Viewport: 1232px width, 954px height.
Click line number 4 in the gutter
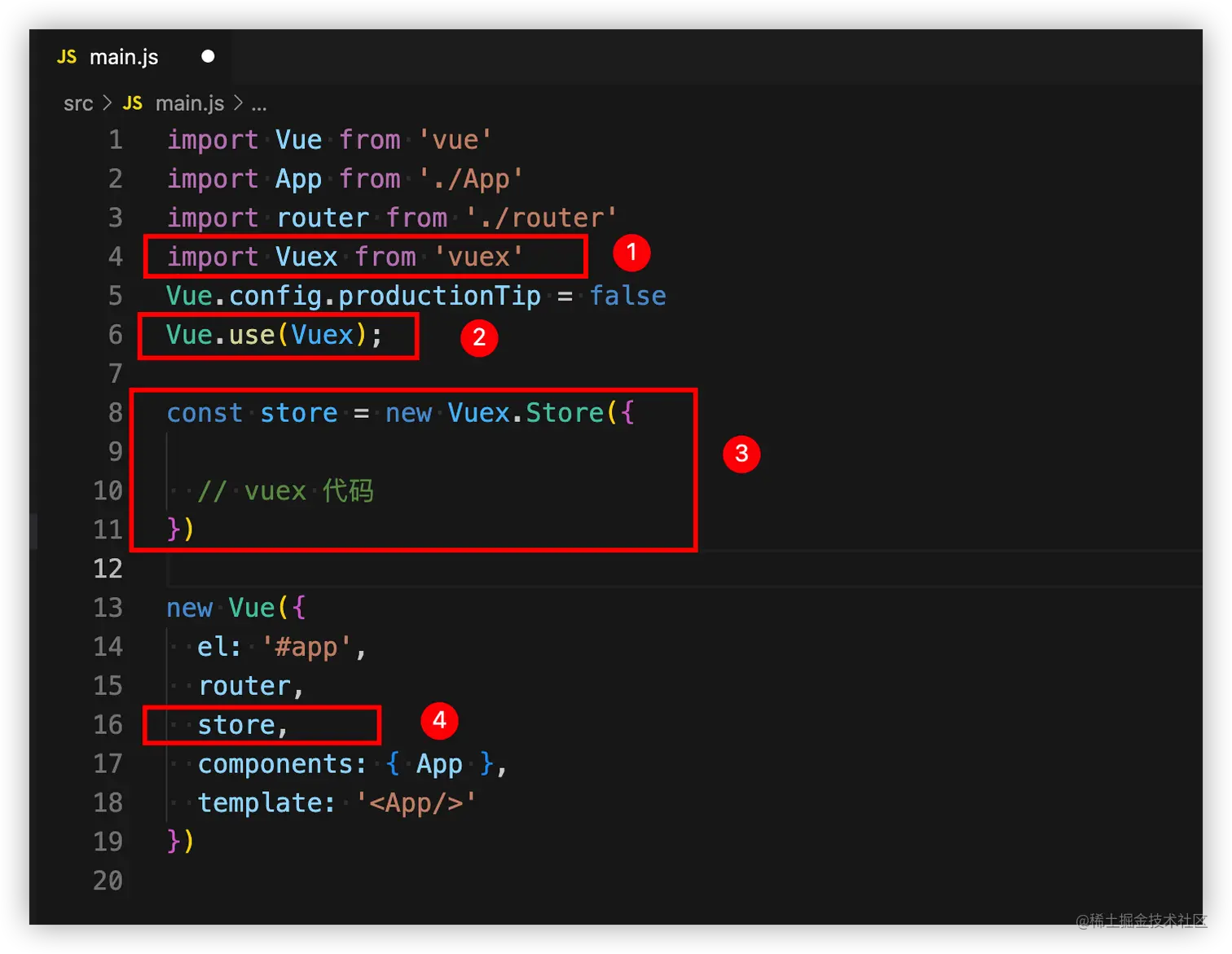(115, 257)
